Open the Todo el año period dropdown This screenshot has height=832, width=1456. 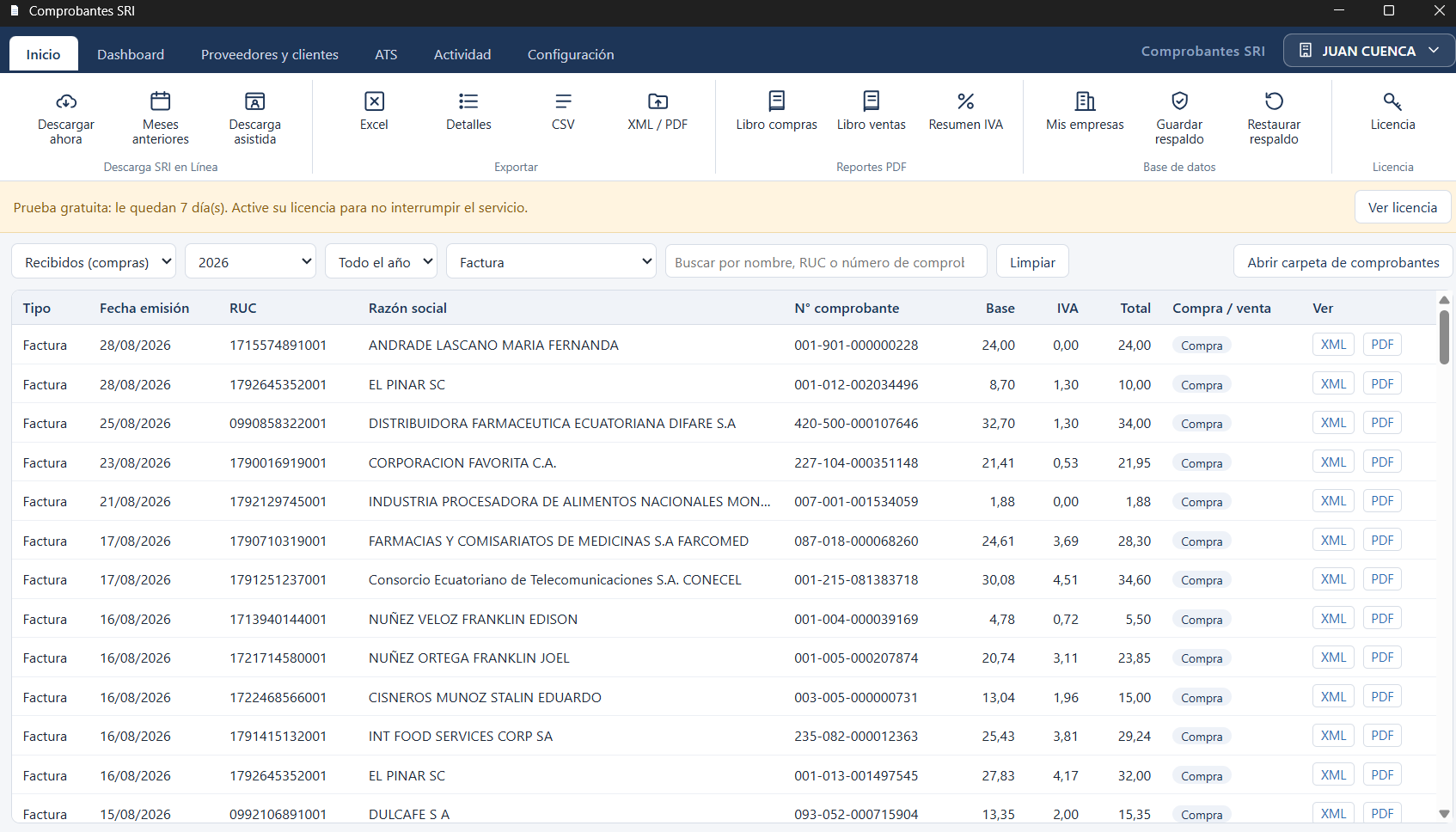pos(381,262)
